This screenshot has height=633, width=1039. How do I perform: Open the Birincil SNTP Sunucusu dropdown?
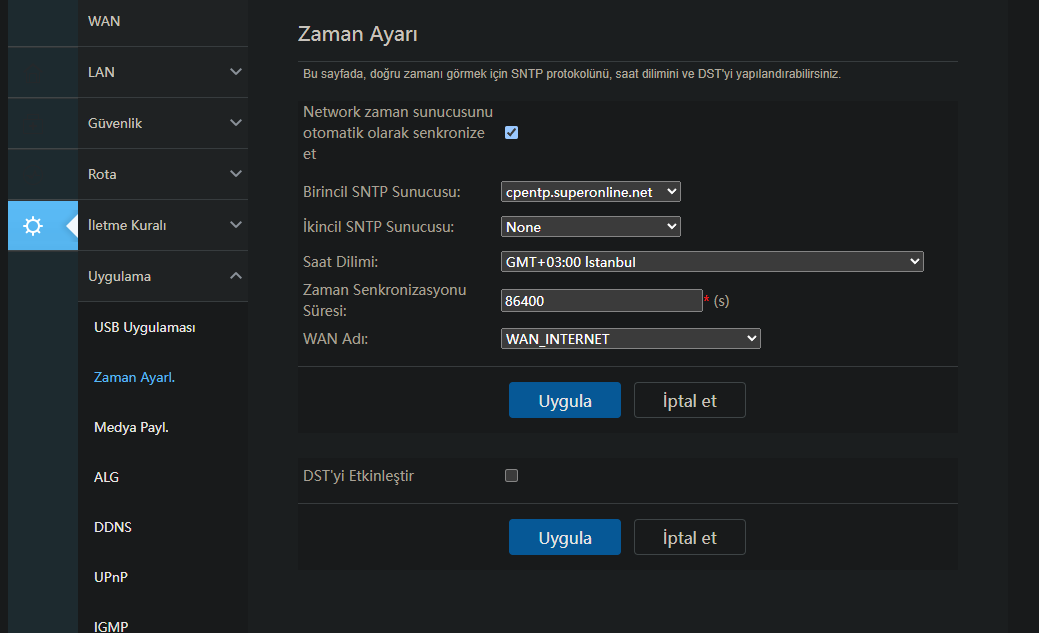(x=590, y=192)
